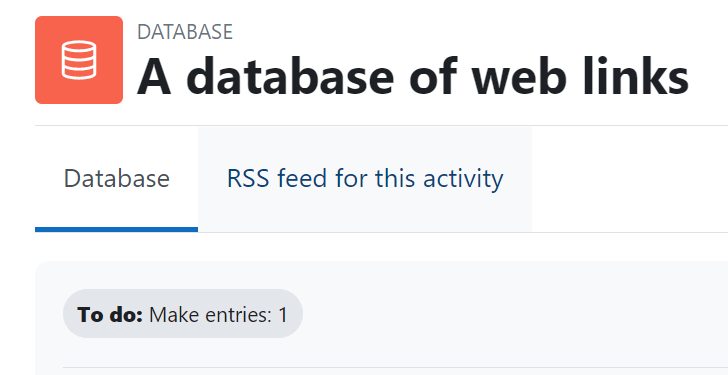Viewport: 728px width, 375px height.
Task: Click the letter 'A' starting the title
Action: (x=154, y=76)
